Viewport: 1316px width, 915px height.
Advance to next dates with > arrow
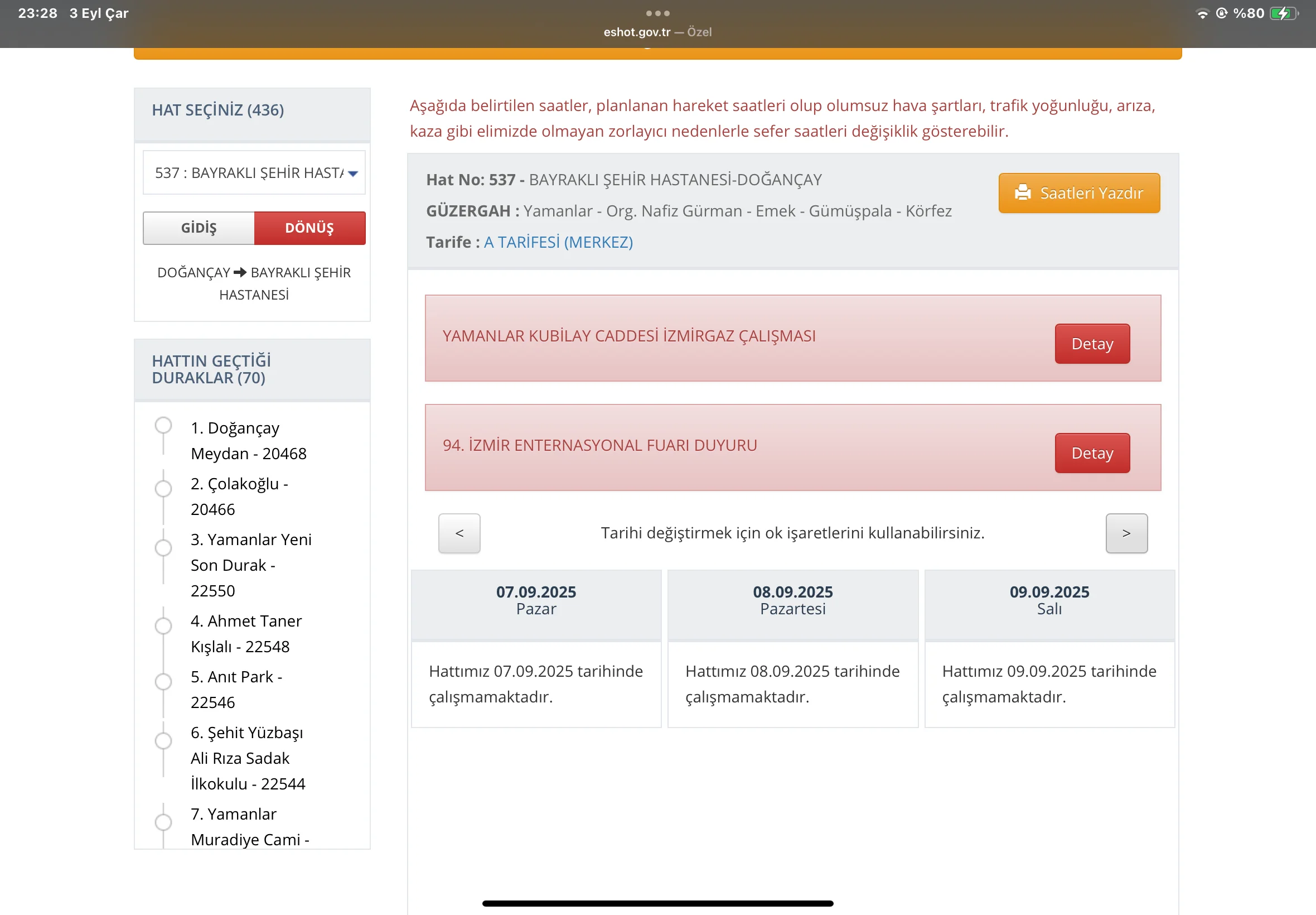1126,533
